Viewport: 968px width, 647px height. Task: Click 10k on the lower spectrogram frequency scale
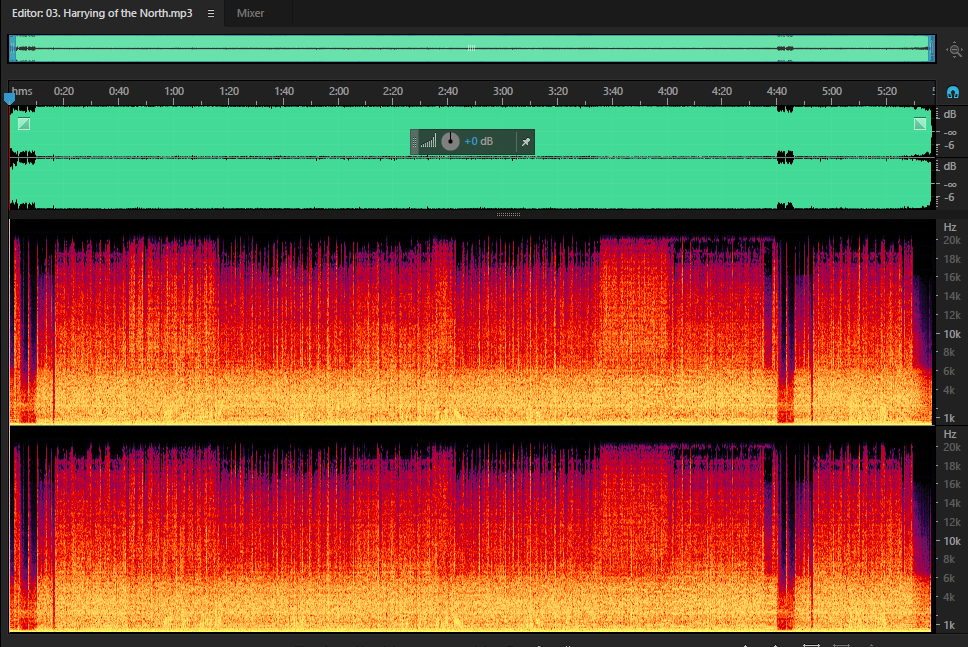click(x=951, y=541)
